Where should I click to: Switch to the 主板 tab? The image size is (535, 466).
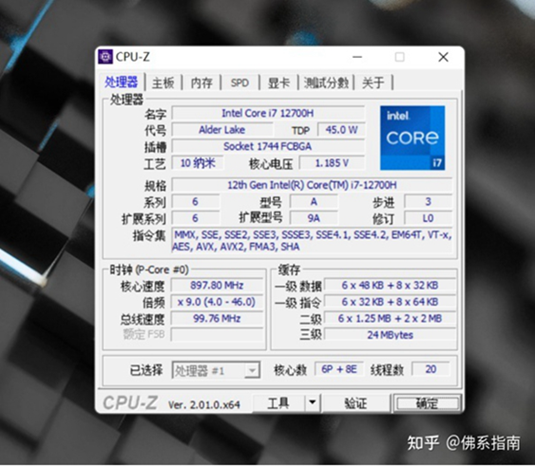163,83
